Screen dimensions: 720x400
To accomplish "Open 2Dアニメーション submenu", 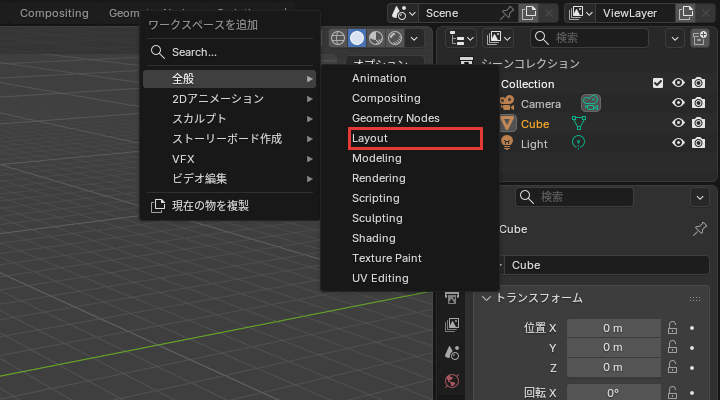I will [230, 99].
